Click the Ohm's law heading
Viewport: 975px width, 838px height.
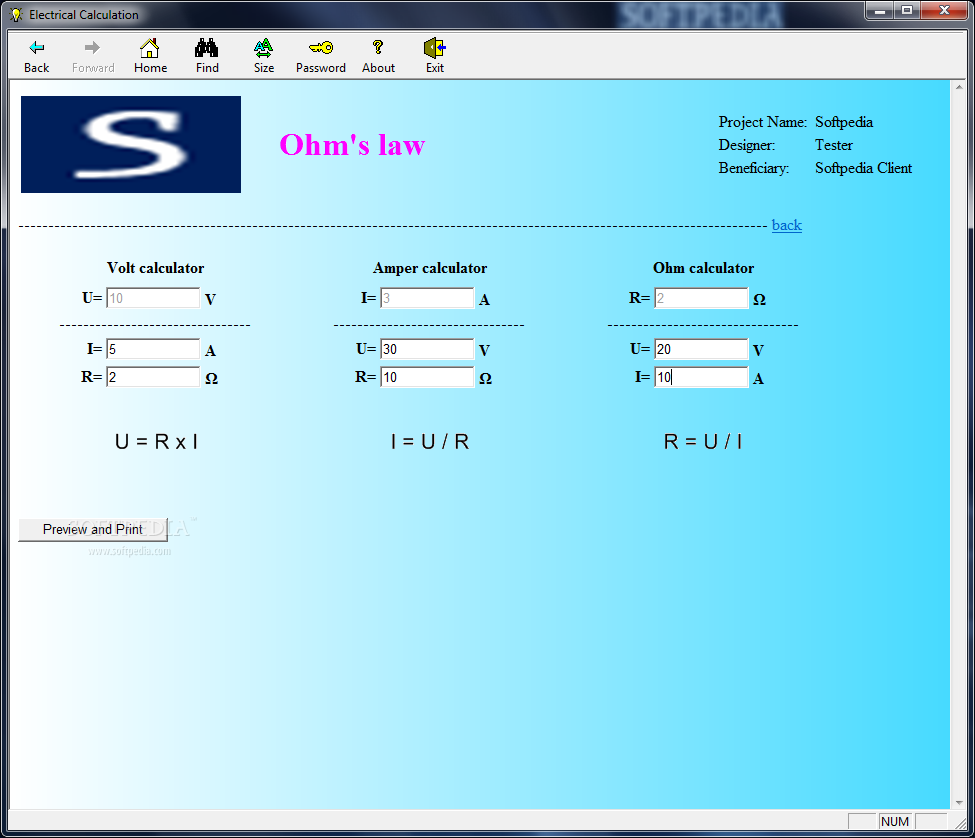pyautogui.click(x=352, y=145)
